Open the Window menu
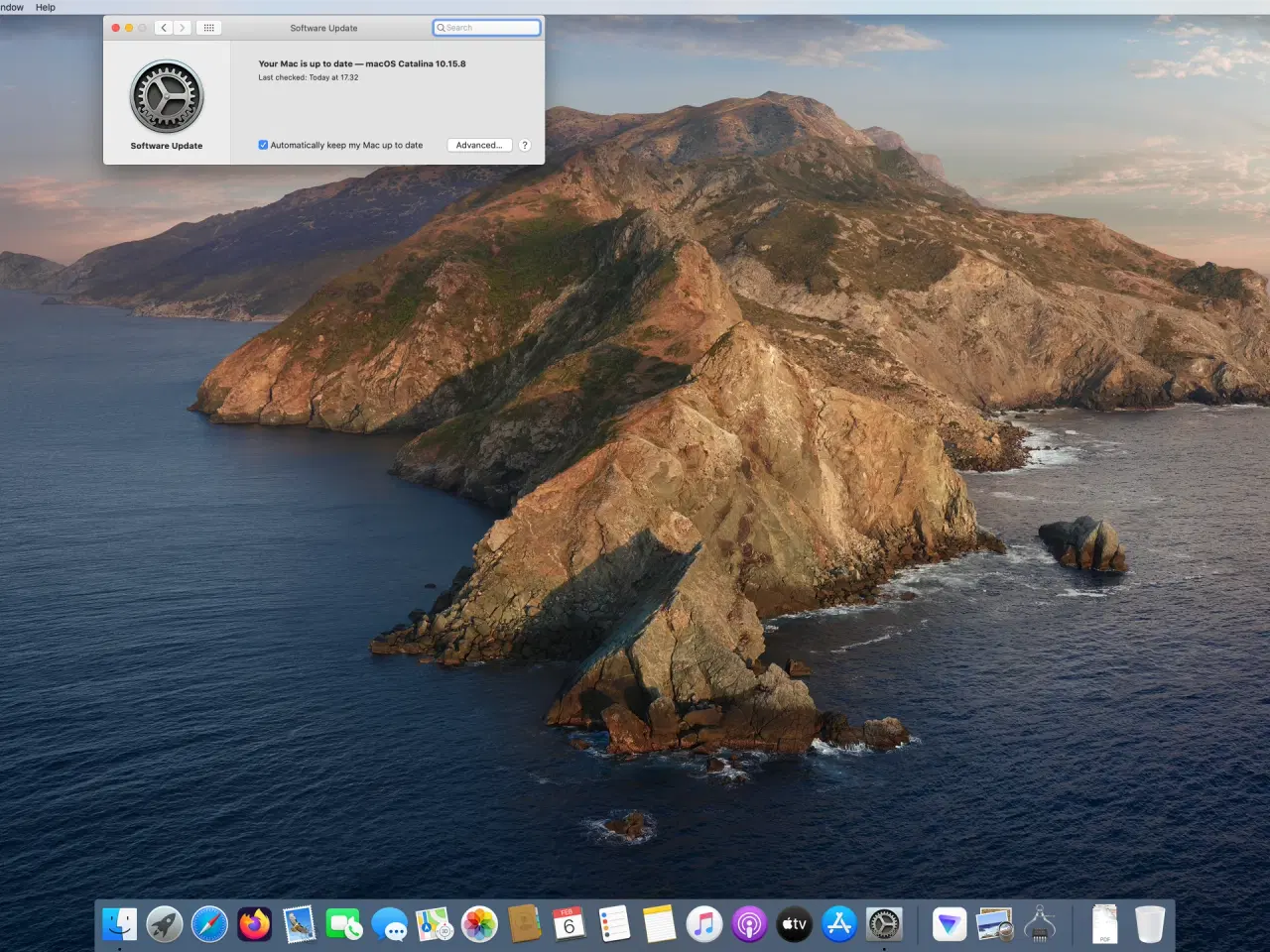The height and width of the screenshot is (952, 1270). (10, 7)
